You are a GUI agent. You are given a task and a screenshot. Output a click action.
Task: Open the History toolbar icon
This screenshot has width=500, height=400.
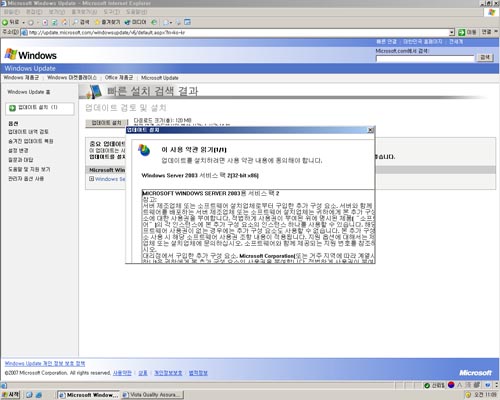[x=154, y=22]
